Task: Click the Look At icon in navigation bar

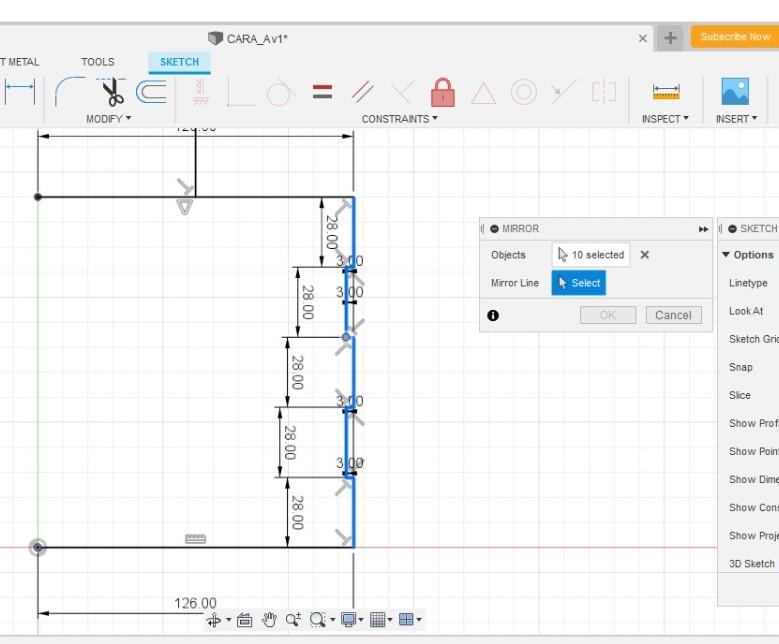Action: [244, 620]
